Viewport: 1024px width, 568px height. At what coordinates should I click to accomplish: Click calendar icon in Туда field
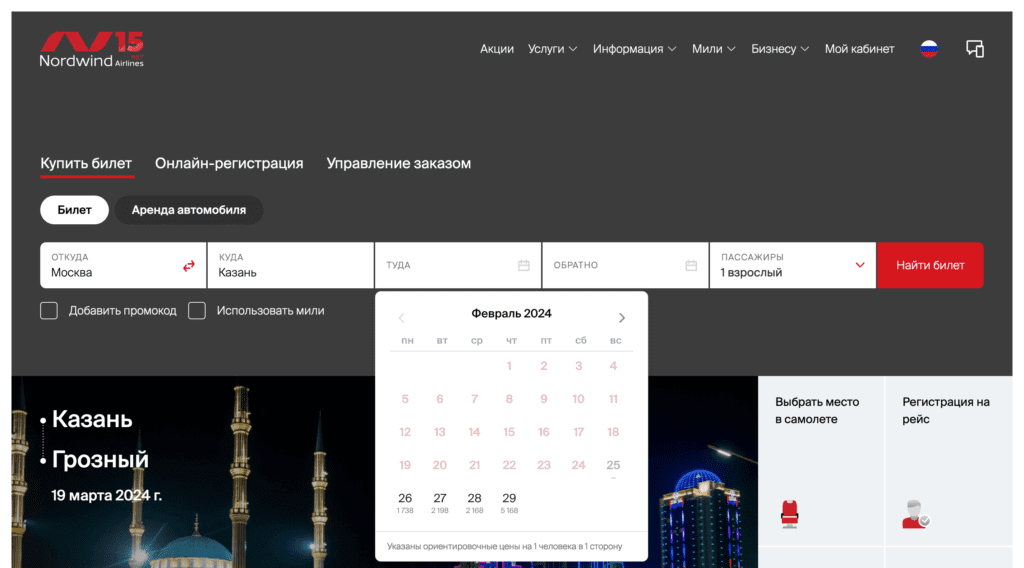524,266
